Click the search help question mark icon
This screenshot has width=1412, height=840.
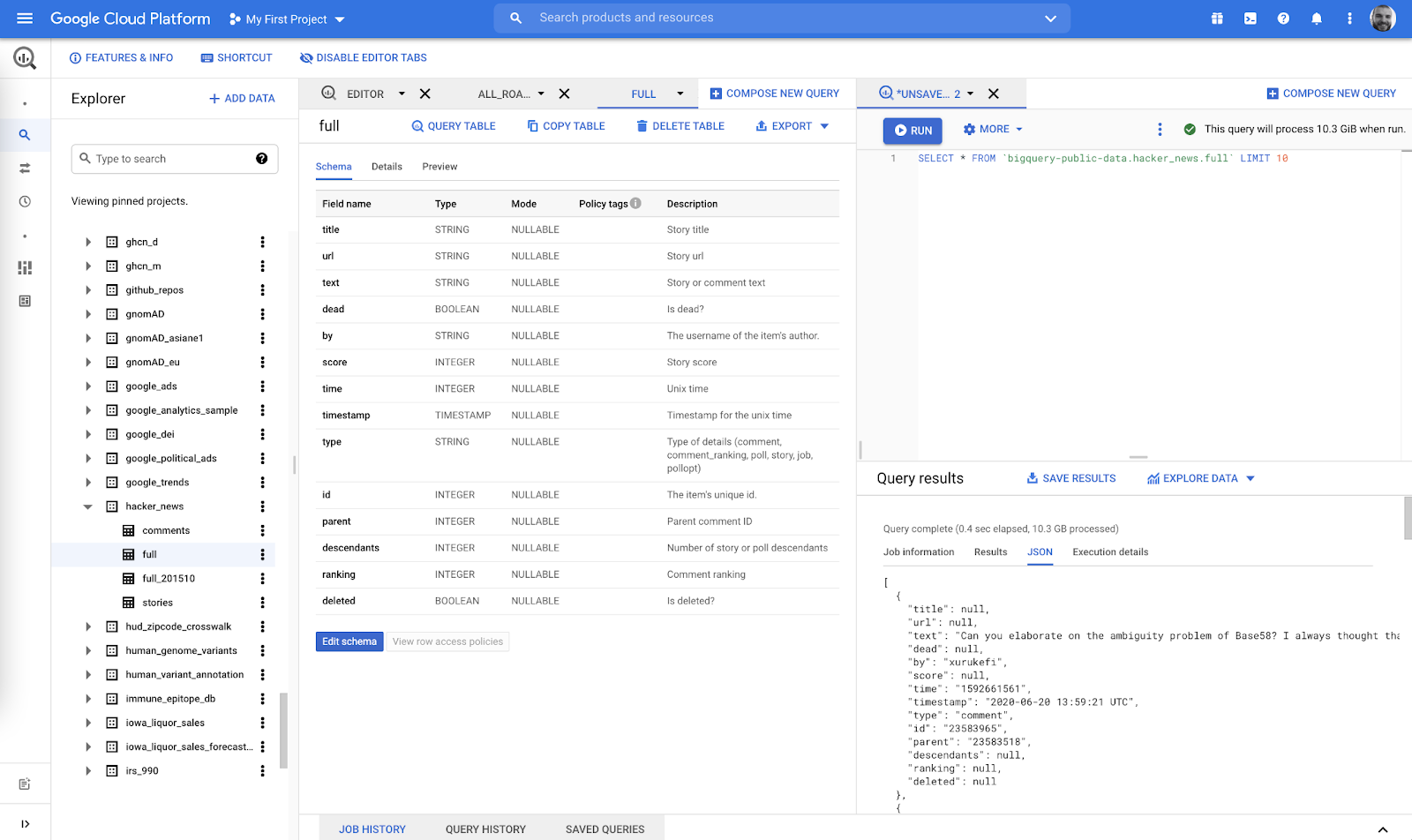261,159
